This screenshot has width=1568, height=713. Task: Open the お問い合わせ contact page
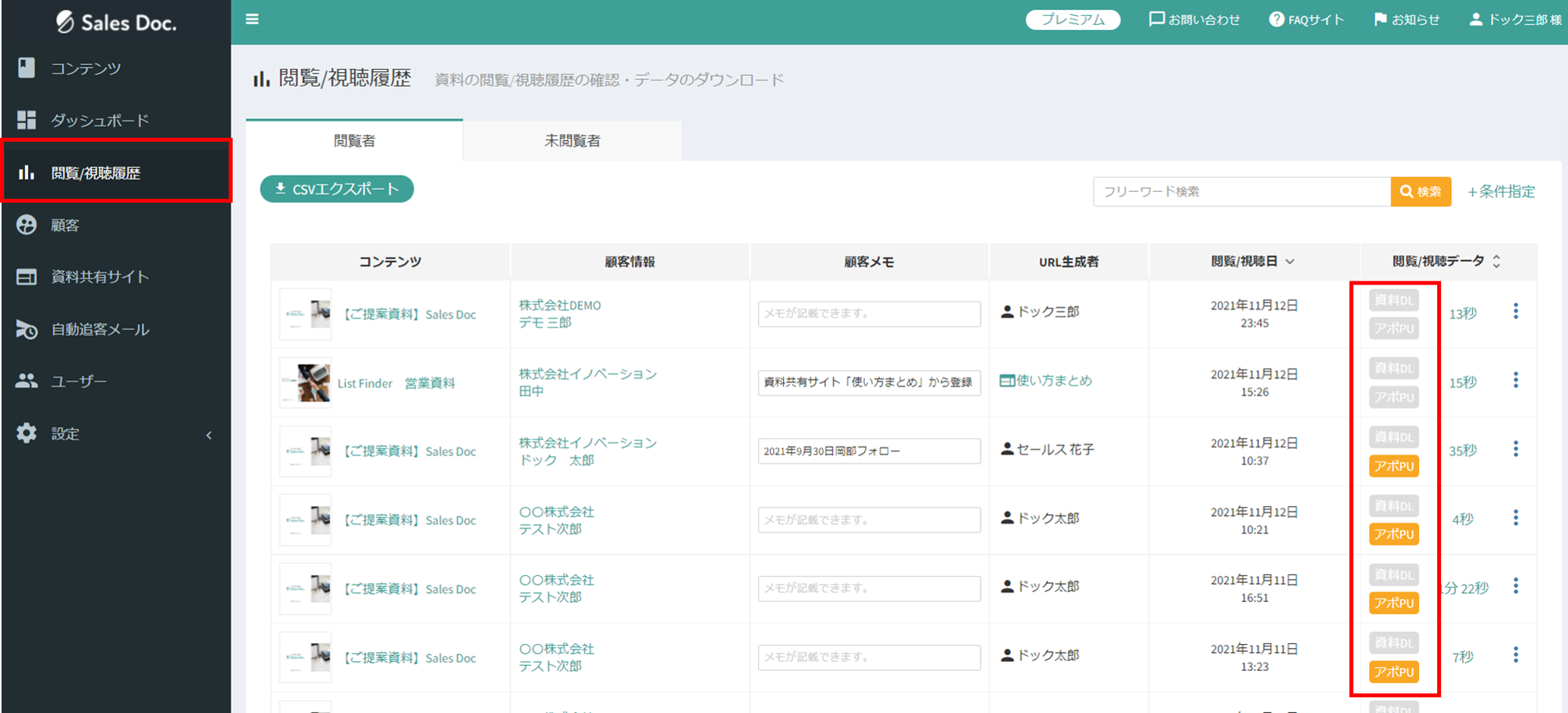(x=1193, y=20)
